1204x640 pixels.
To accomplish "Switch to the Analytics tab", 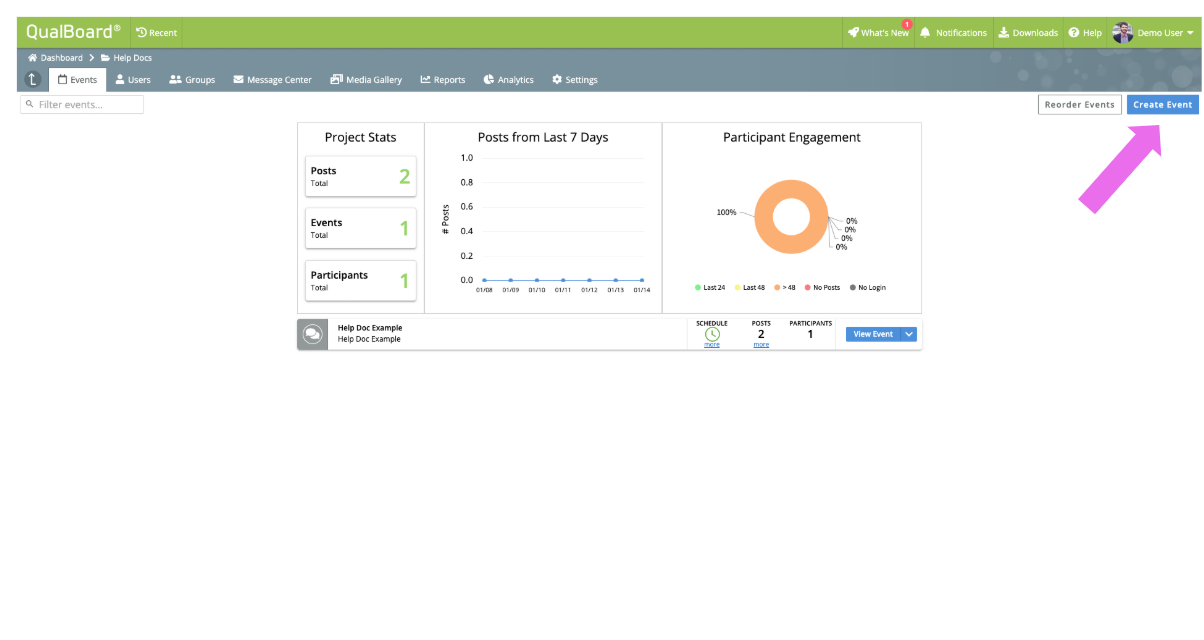I will click(508, 80).
